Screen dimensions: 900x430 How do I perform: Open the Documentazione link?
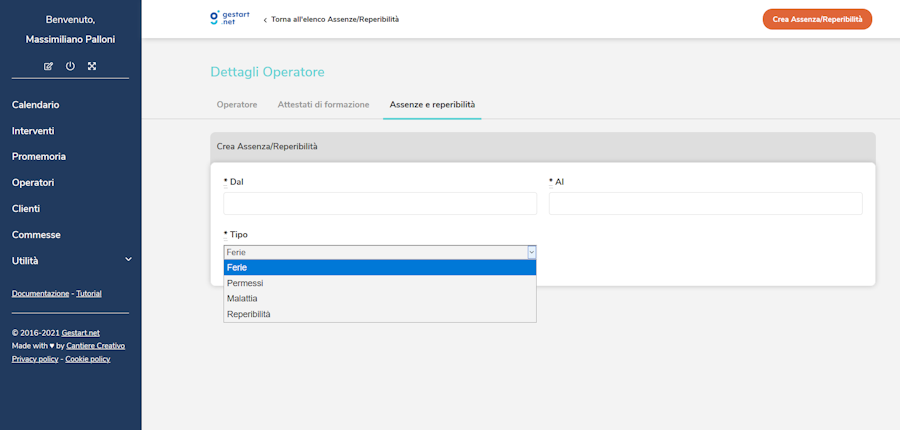tap(40, 293)
